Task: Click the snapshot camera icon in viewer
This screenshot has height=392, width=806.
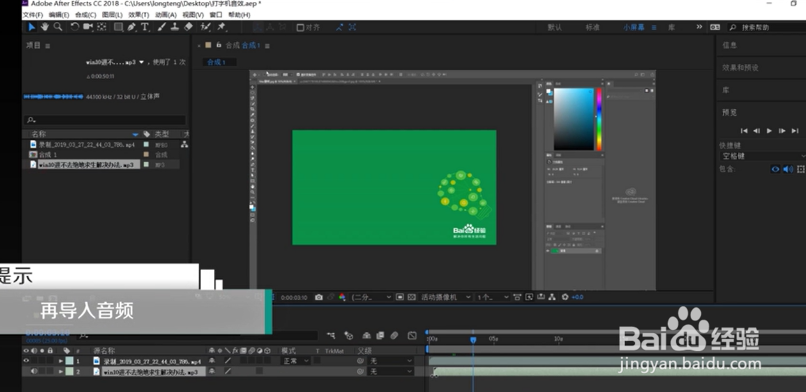Action: 319,297
